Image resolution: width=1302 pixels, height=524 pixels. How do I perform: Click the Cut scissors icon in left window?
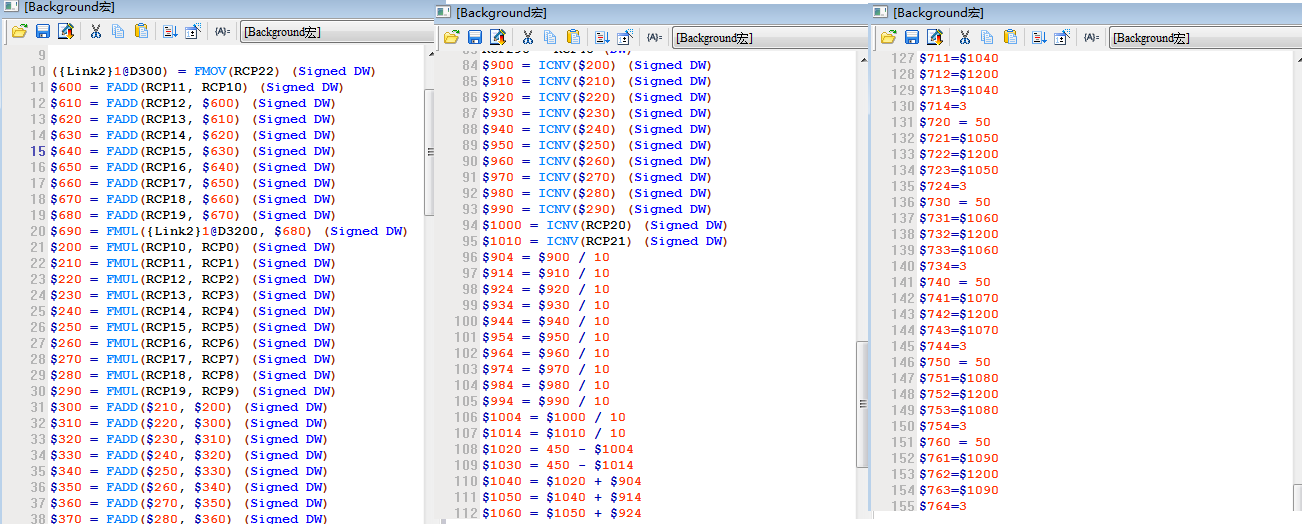[96, 31]
